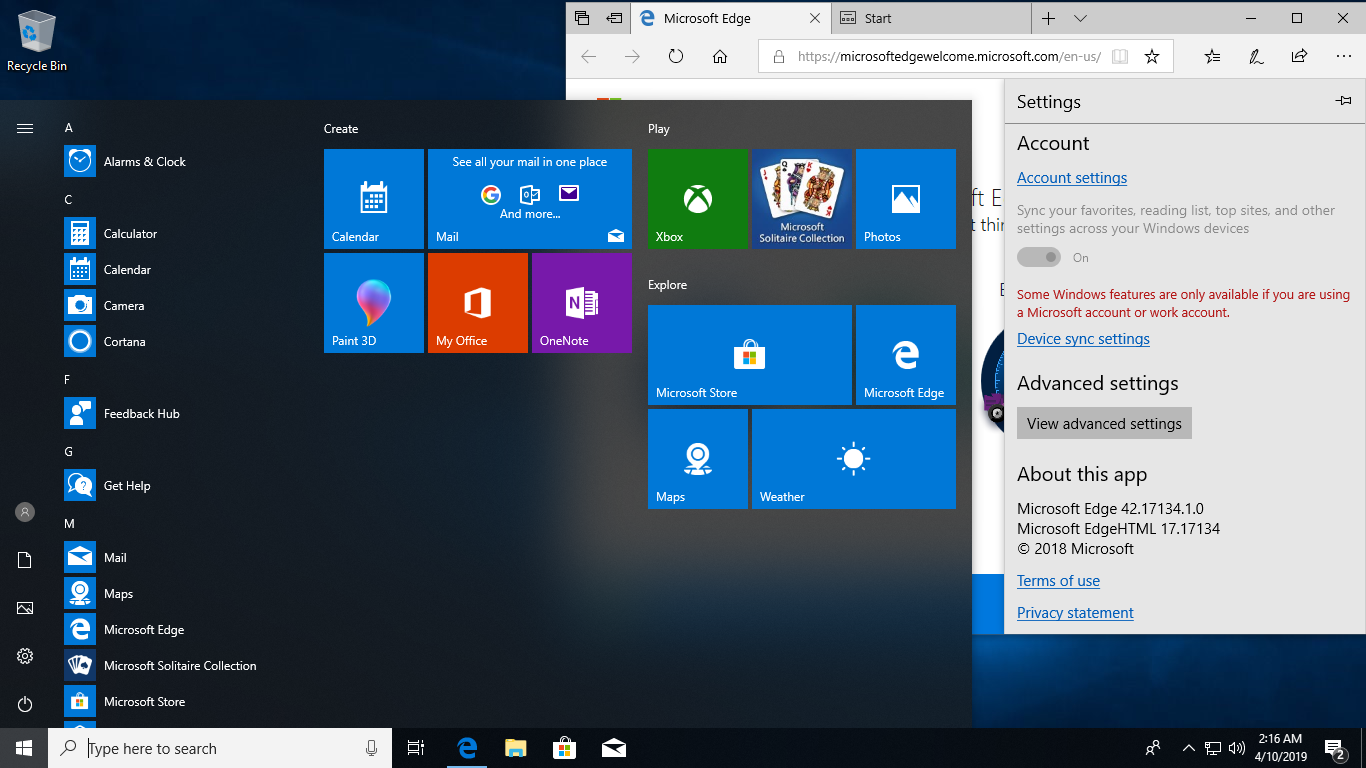Screen dimensions: 1366x768
Task: Show tab previews chevron in Edge
Action: [1080, 18]
